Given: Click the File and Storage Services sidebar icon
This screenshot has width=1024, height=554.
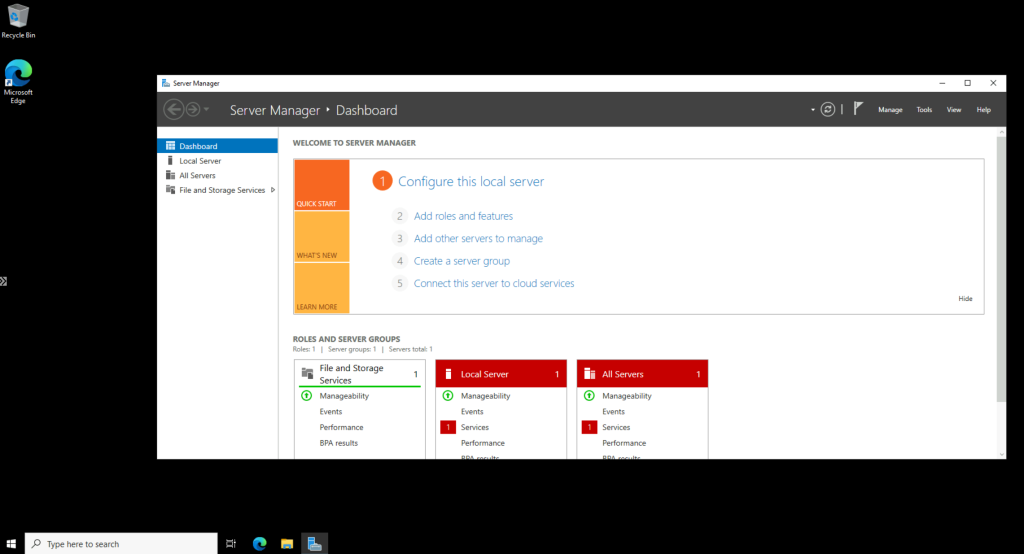Looking at the screenshot, I should 170,189.
